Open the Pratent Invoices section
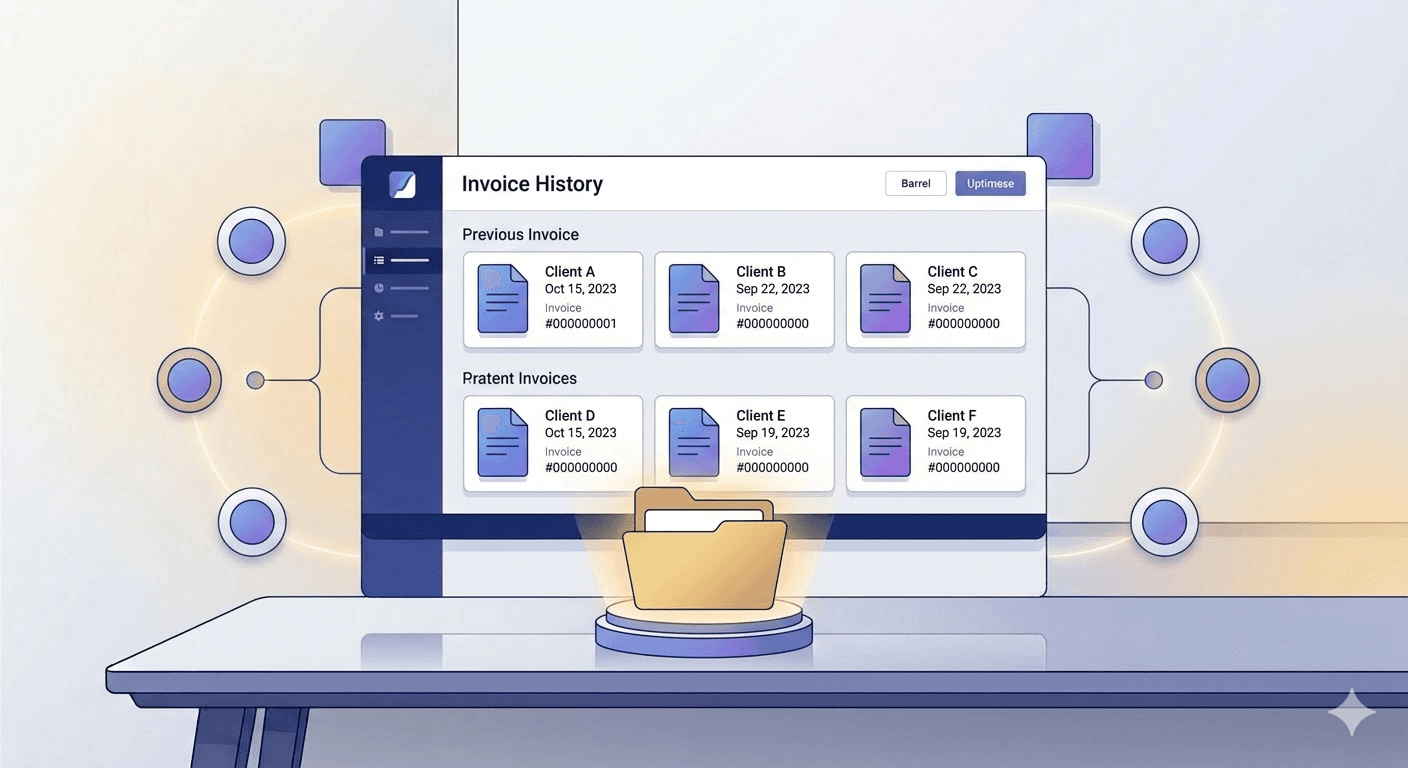The height and width of the screenshot is (768, 1408). [x=519, y=378]
